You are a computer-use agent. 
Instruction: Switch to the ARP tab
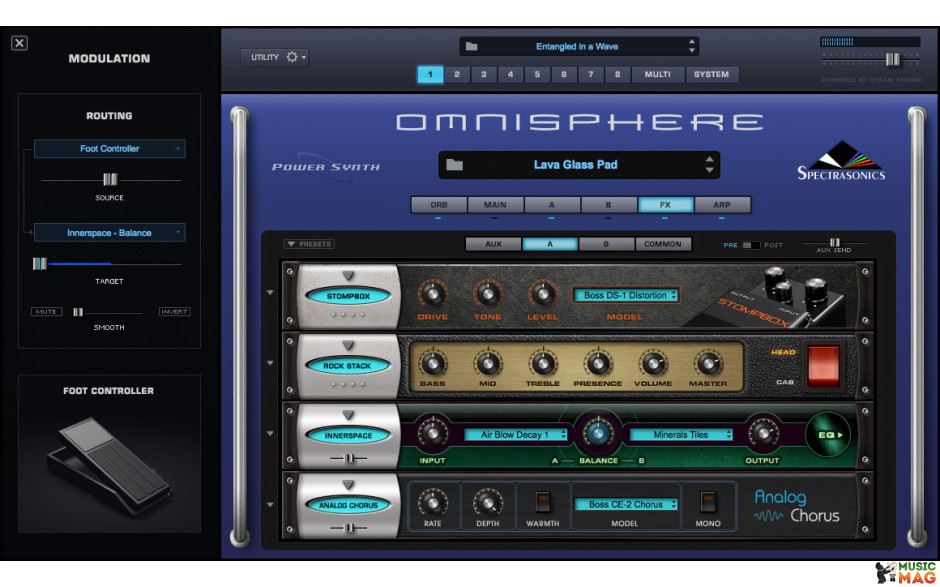pyautogui.click(x=722, y=204)
